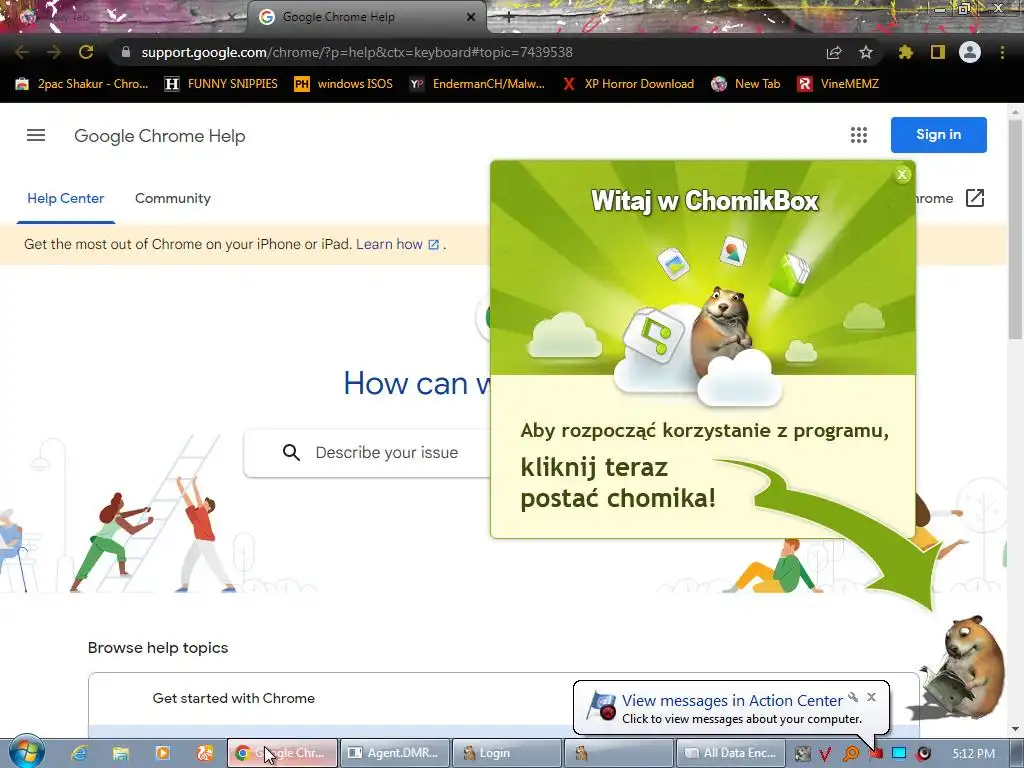
Task: Switch to the Community tab
Action: click(x=172, y=199)
